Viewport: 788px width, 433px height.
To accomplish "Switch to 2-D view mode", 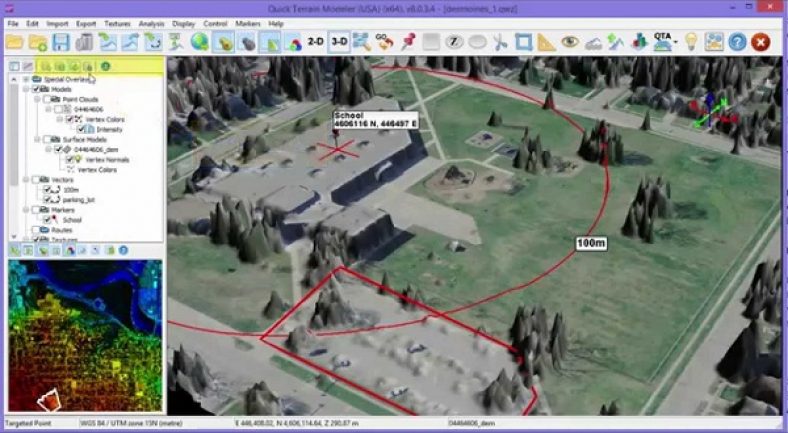I will click(315, 42).
